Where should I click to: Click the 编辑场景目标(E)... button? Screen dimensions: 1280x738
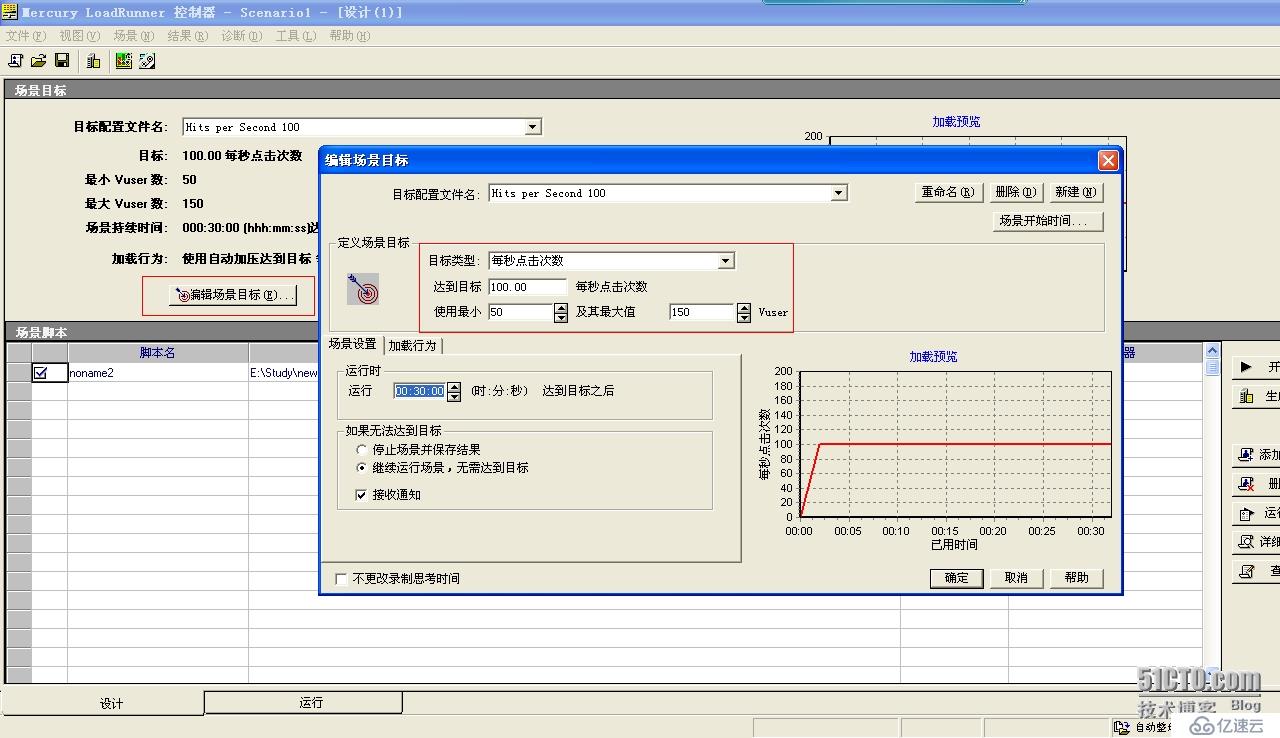(233, 295)
